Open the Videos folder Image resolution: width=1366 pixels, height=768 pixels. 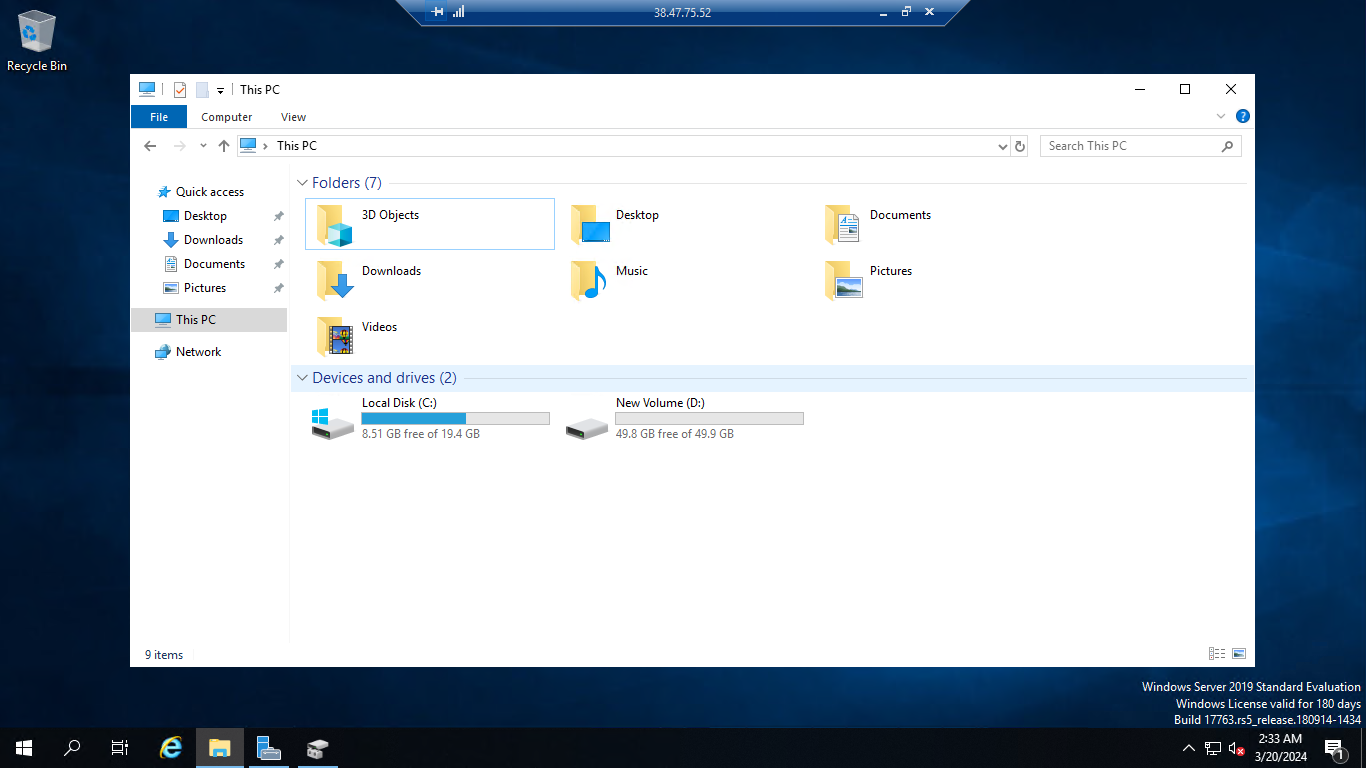click(379, 326)
